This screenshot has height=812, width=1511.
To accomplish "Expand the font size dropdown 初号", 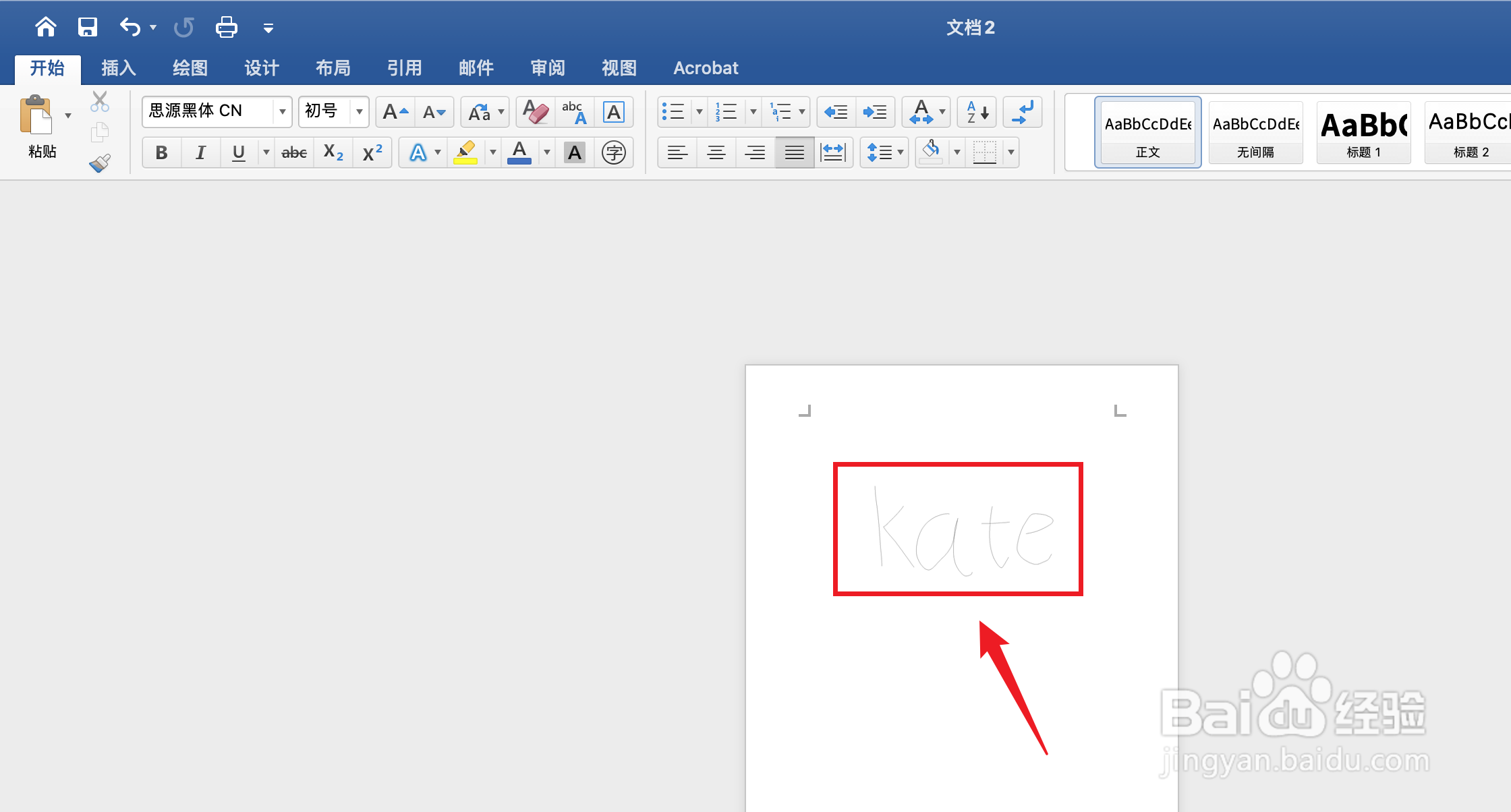I will tap(360, 111).
